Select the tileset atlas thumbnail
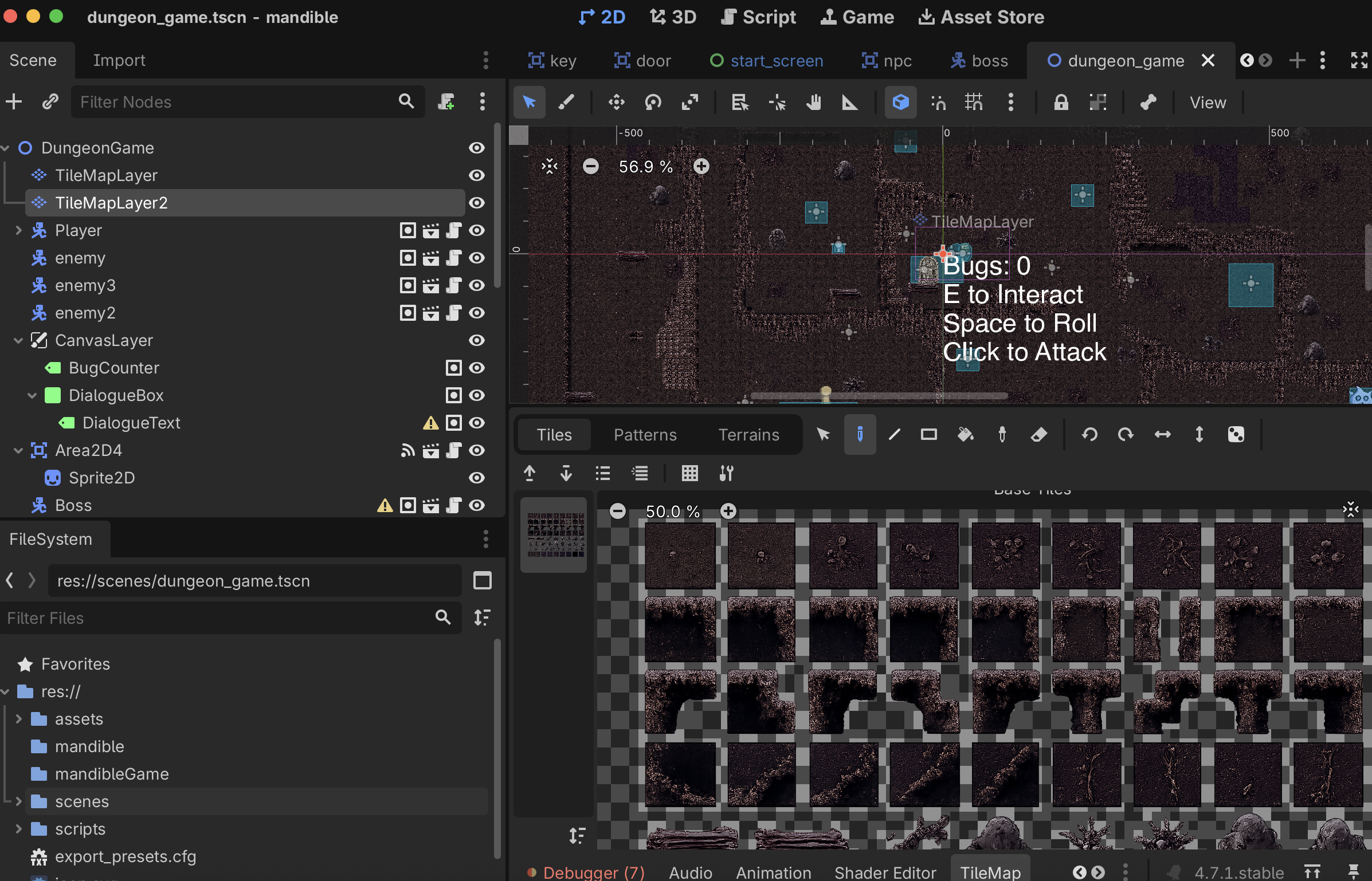The width and height of the screenshot is (1372, 881). click(x=554, y=534)
